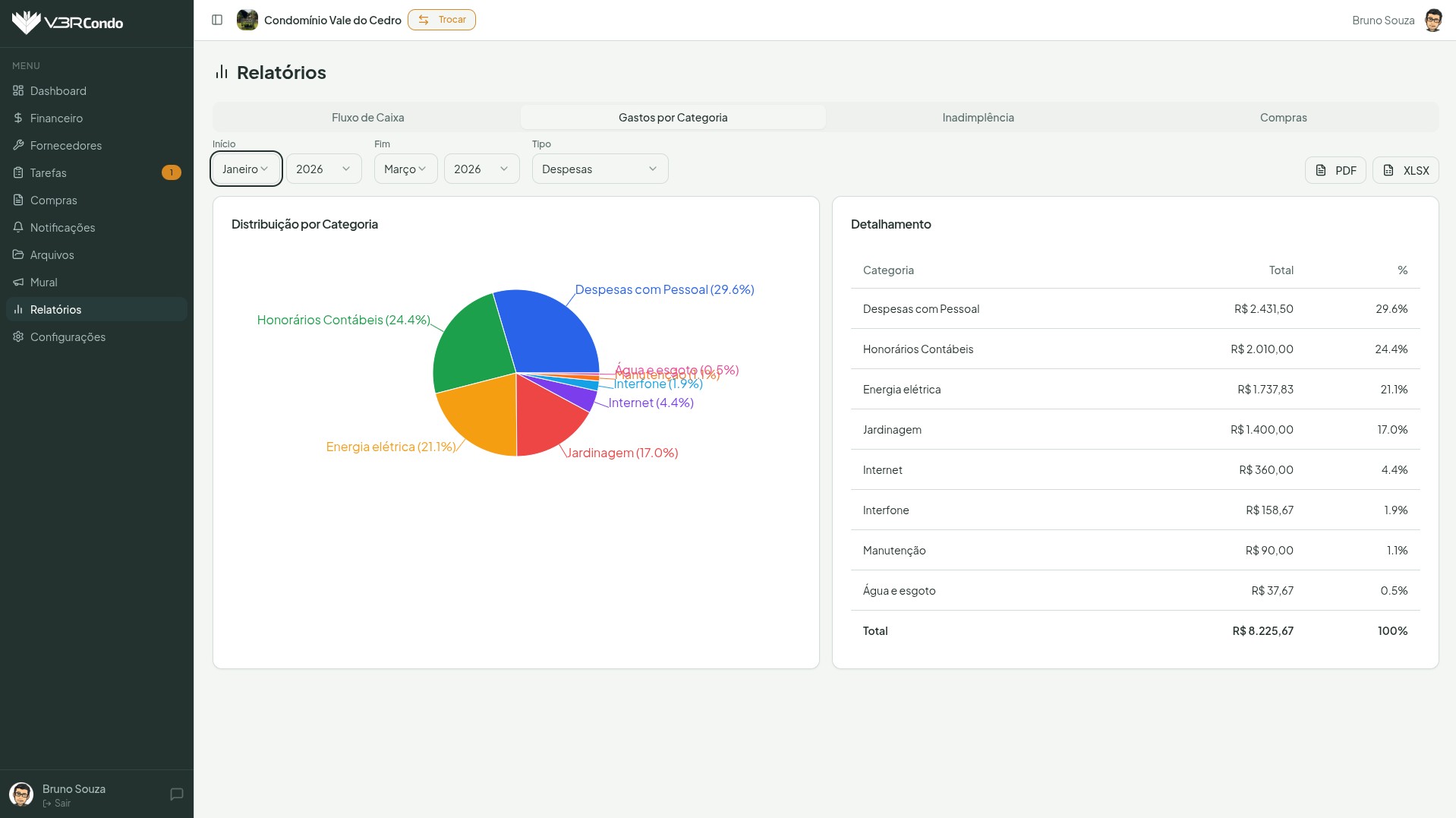1456x818 pixels.
Task: Click the Mural megaphone icon
Action: click(x=18, y=282)
